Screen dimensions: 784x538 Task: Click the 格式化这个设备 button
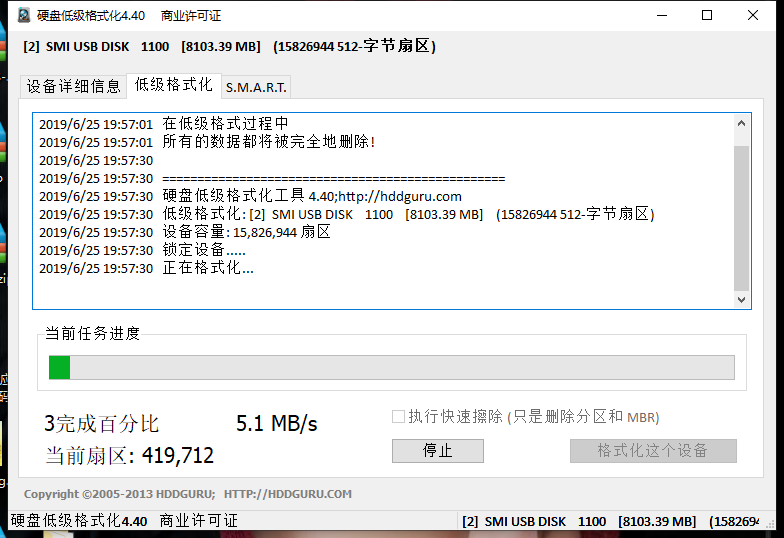point(652,450)
